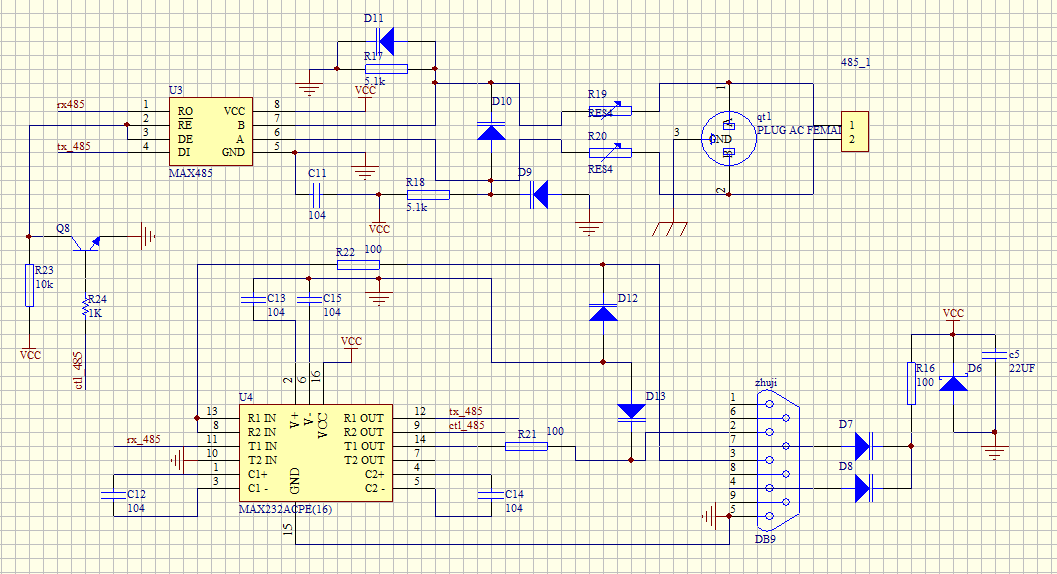Click variable resistor R20 symbol

(610, 152)
